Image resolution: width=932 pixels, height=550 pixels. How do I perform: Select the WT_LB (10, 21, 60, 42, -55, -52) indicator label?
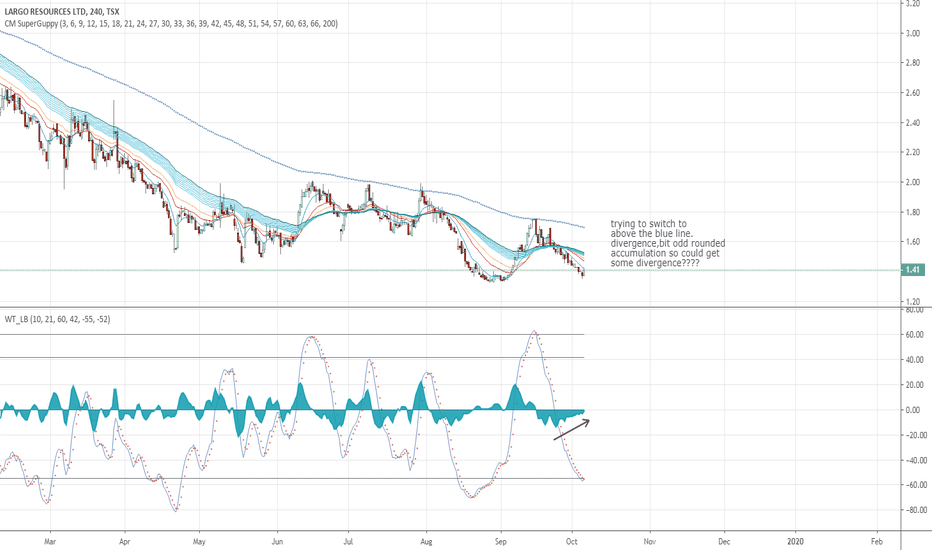coord(57,319)
